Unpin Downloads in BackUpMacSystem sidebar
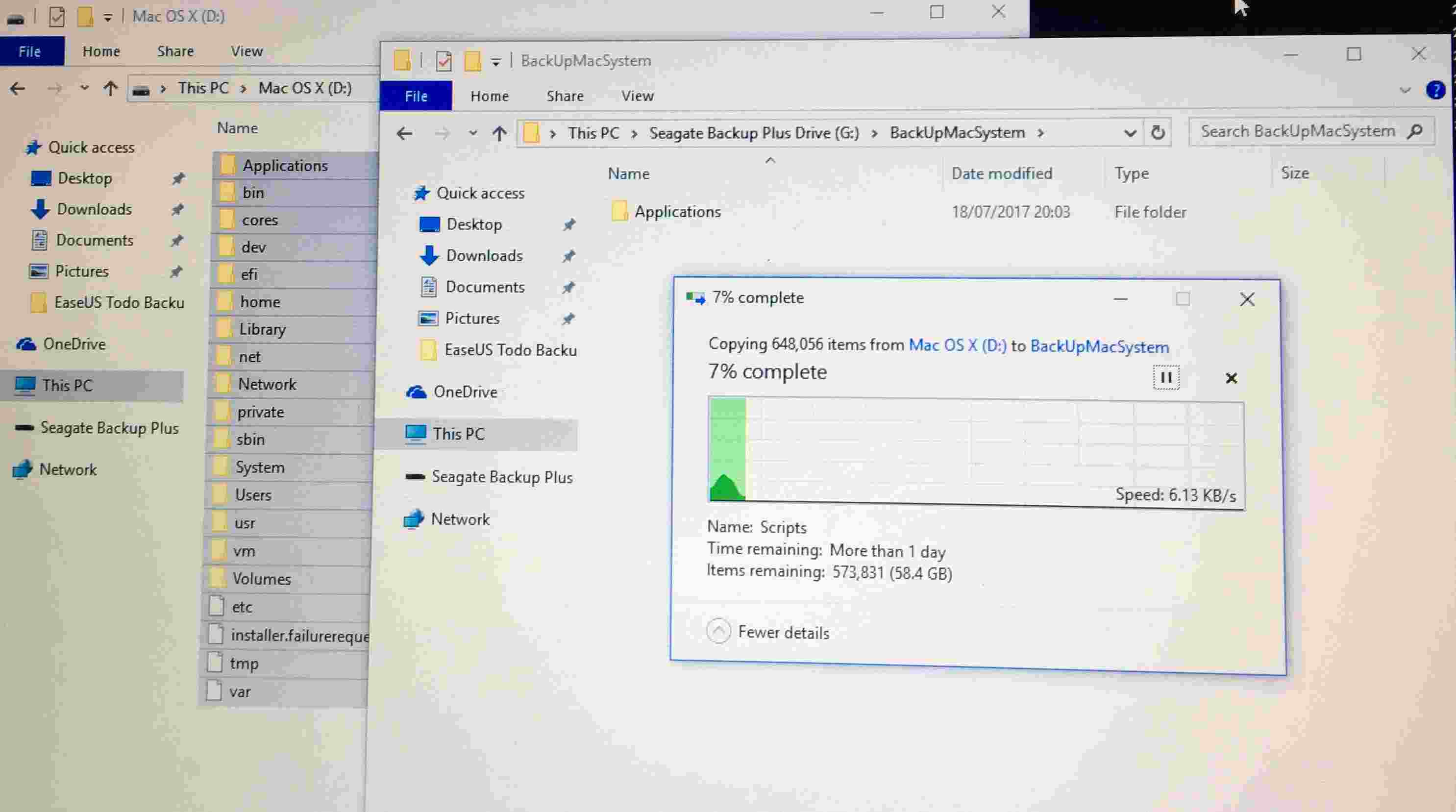Viewport: 1456px width, 812px height. [568, 256]
